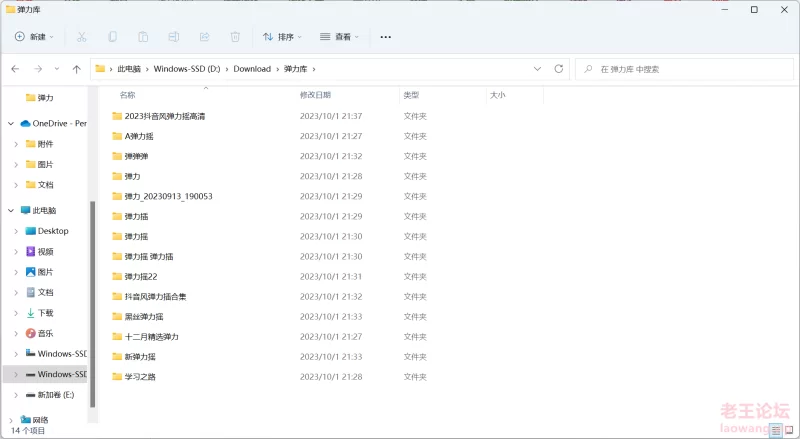Switch to large icons view in status bar
800x439 pixels.
point(789,430)
